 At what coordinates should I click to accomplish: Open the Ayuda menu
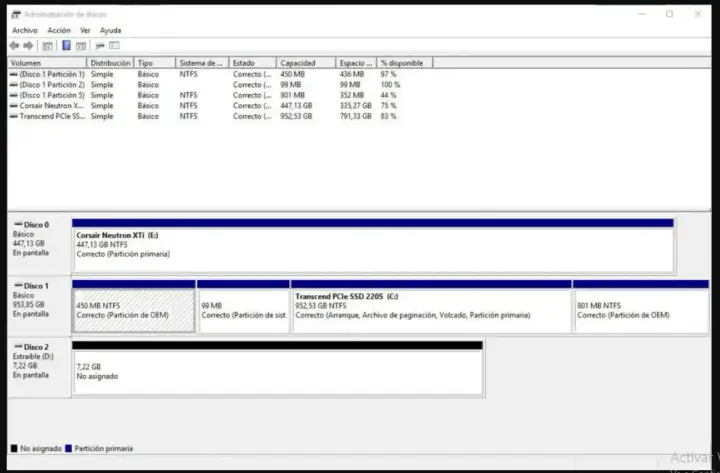tap(111, 30)
